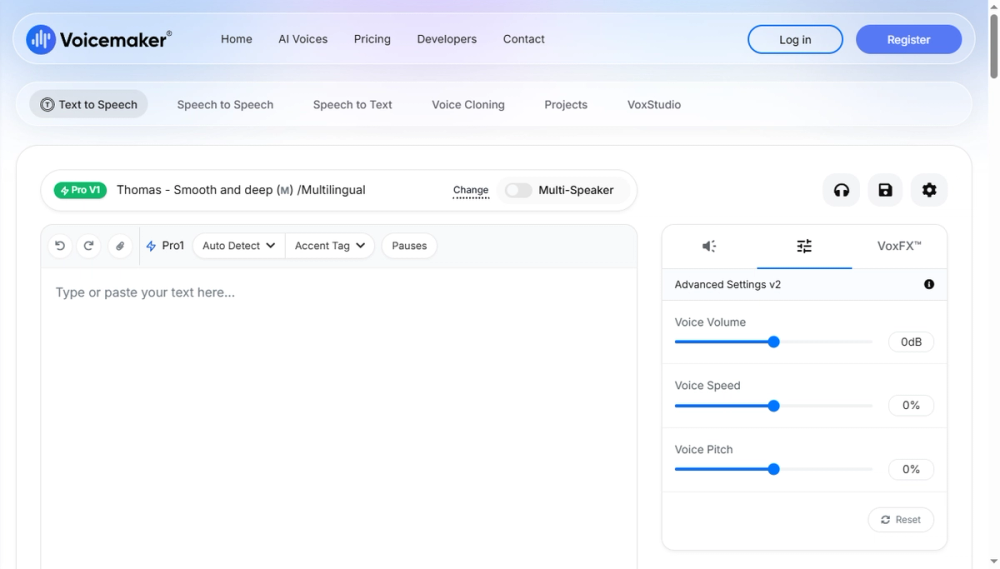This screenshot has width=1000, height=569.
Task: Click the paperclip attachment icon
Action: pyautogui.click(x=120, y=246)
